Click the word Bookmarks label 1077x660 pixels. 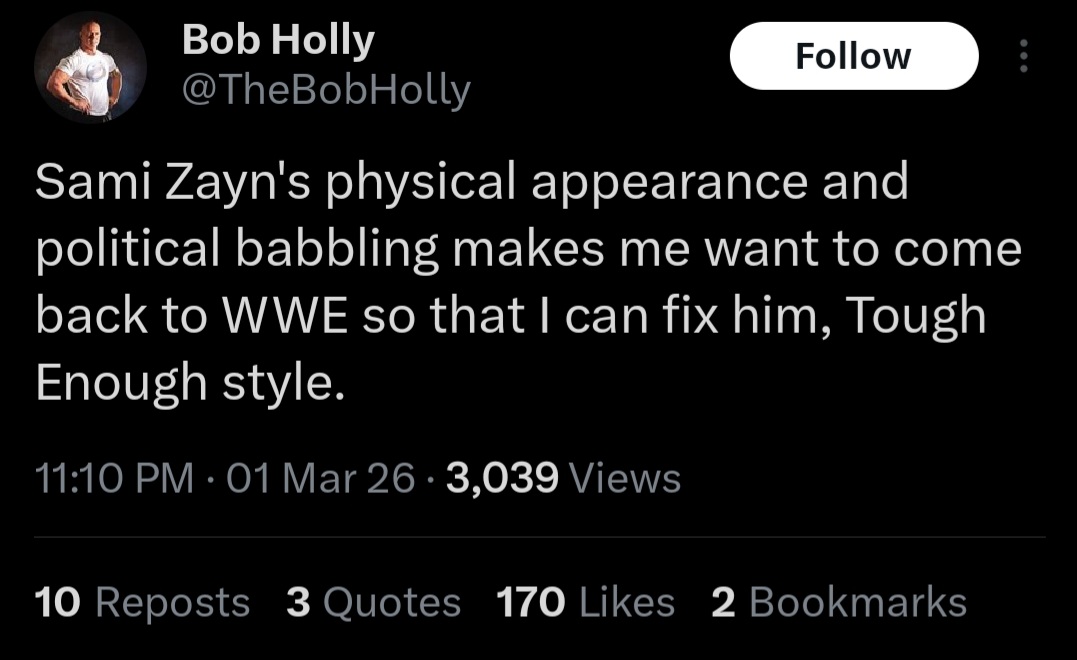[857, 602]
